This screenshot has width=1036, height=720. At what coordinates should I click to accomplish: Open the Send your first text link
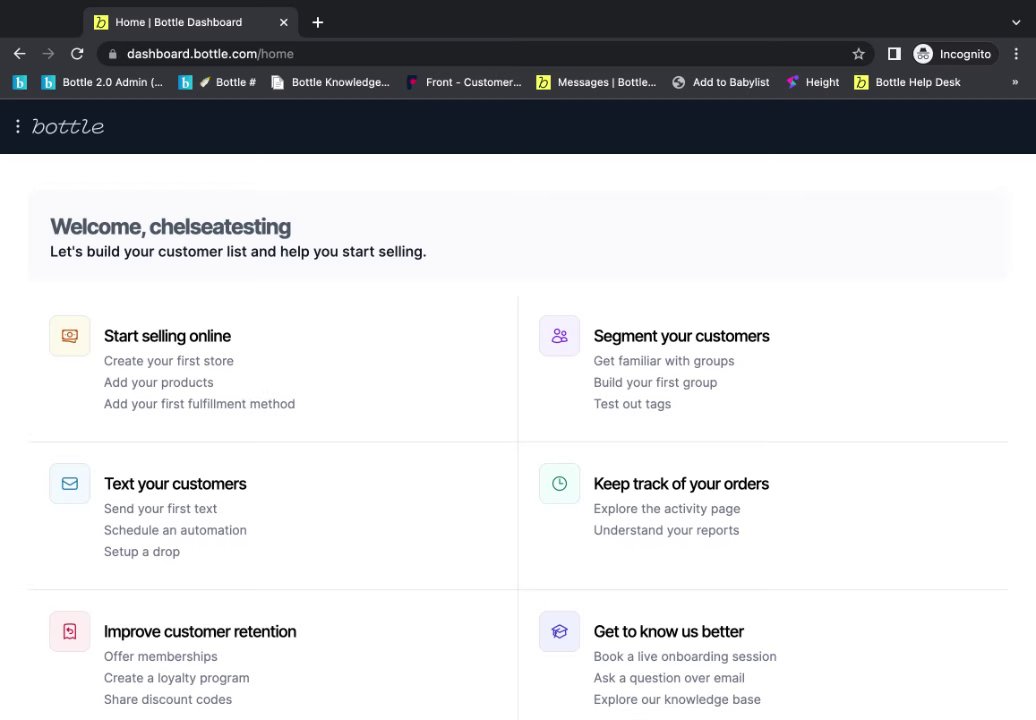pyautogui.click(x=160, y=509)
